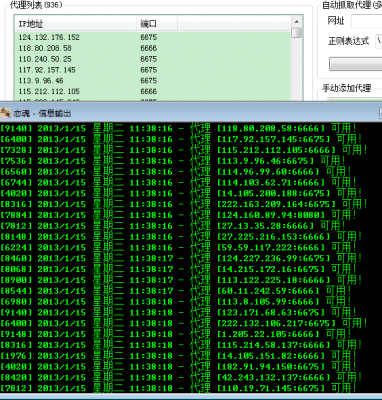This screenshot has width=382, height=400.
Task: Click the 代理列表(936) group label
Action: point(36,5)
